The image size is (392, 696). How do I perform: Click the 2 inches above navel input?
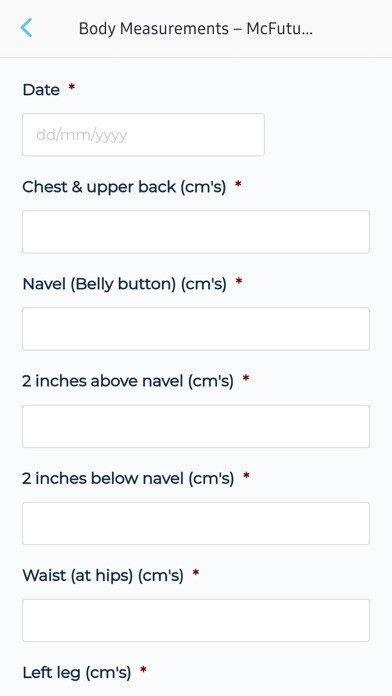[x=196, y=426]
